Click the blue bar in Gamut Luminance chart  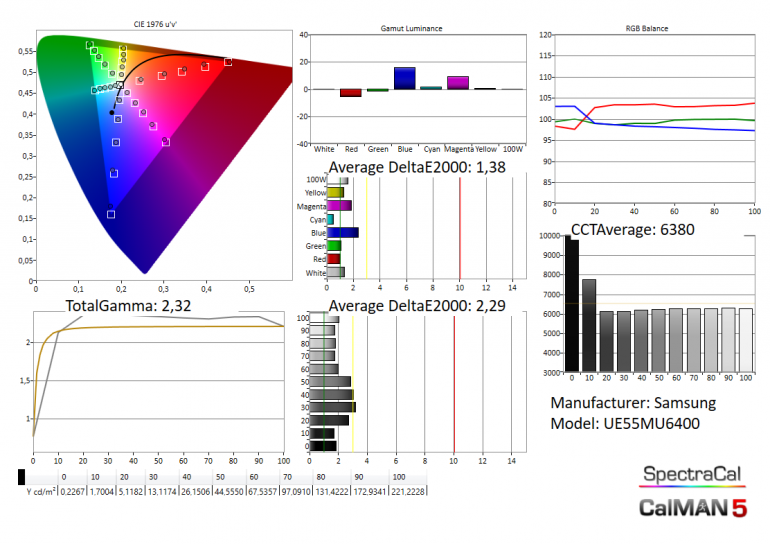tap(405, 78)
